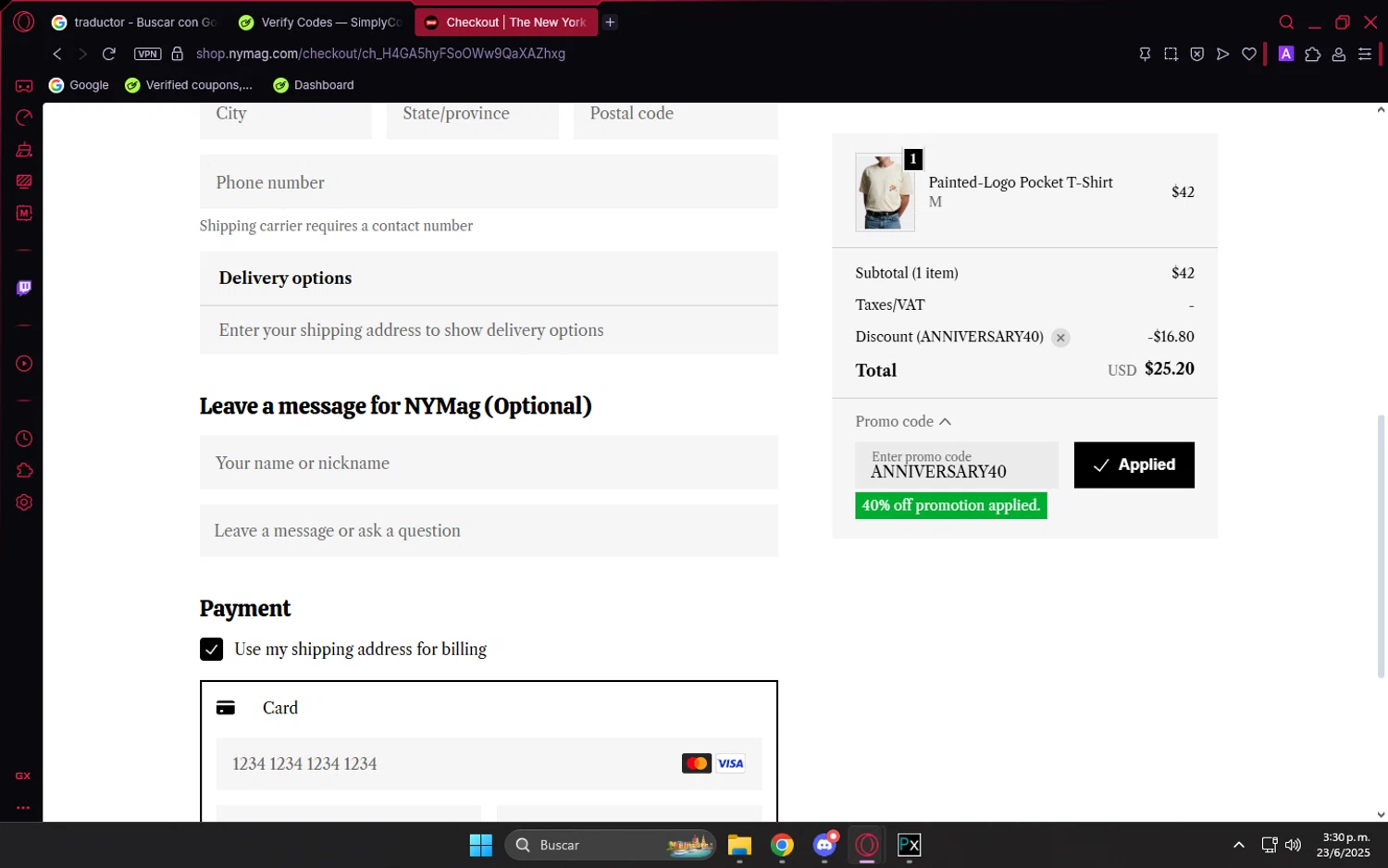
Task: Open a new tab with plus button
Action: [x=610, y=22]
